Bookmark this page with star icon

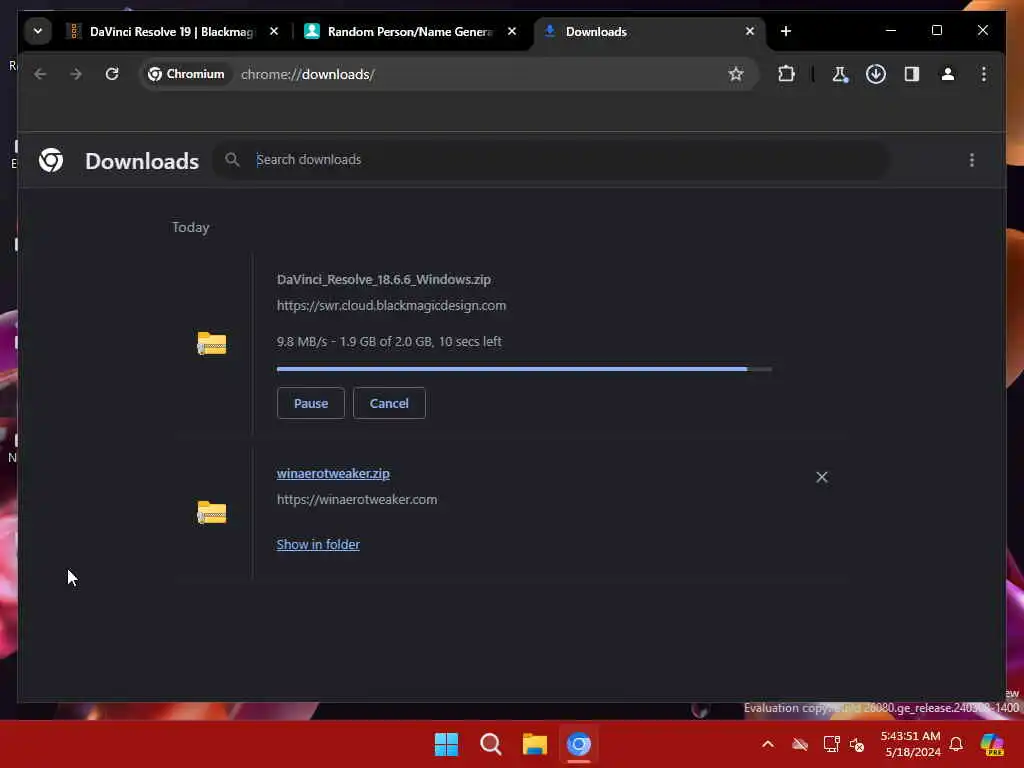736,74
